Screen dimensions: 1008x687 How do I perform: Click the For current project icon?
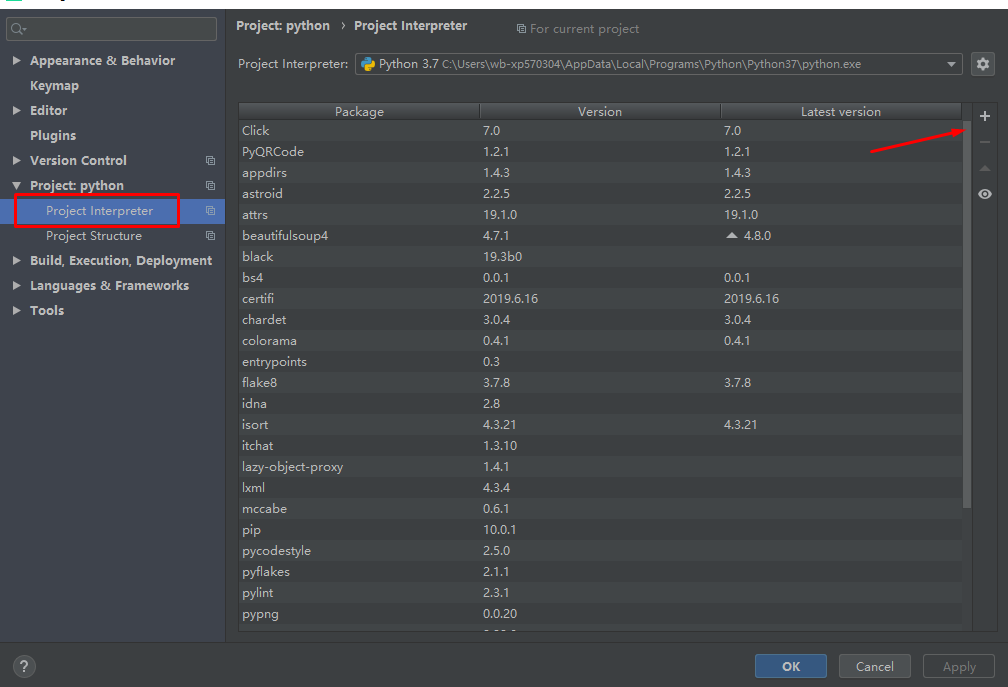(x=521, y=29)
